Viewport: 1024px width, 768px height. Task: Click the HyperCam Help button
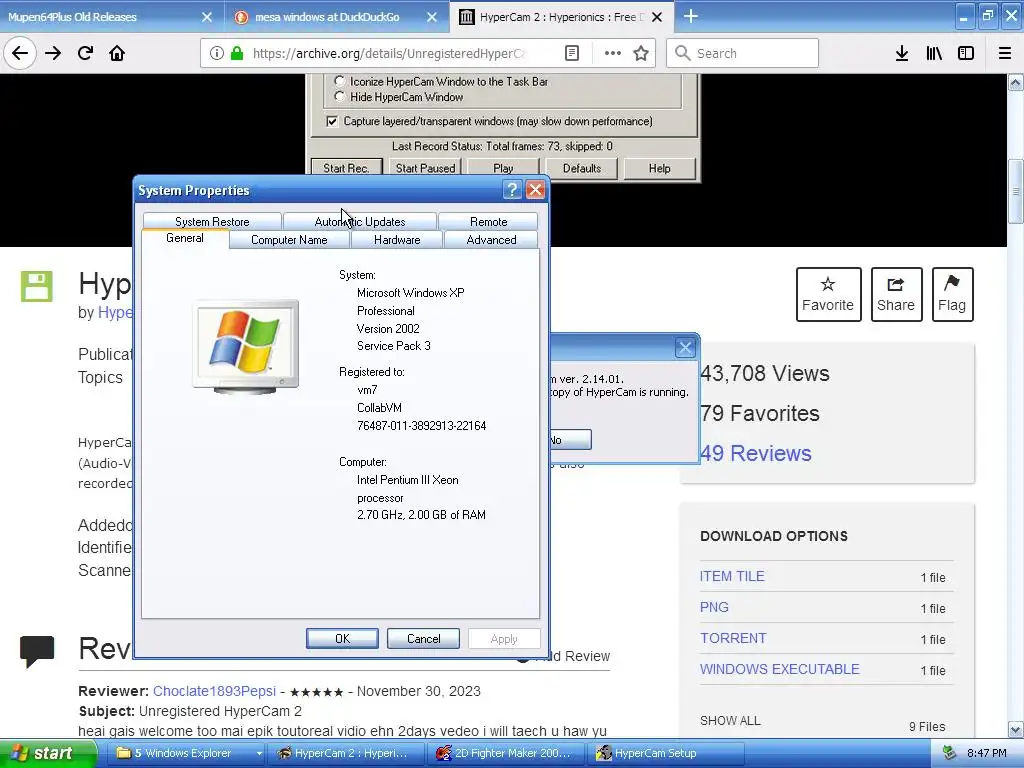pyautogui.click(x=659, y=168)
